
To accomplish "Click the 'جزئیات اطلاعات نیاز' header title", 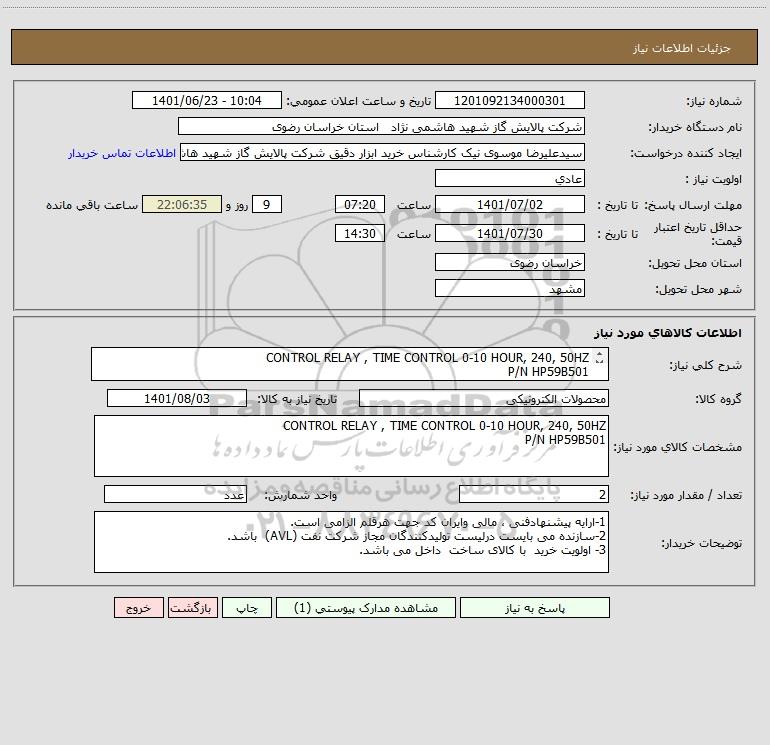I will (x=681, y=48).
